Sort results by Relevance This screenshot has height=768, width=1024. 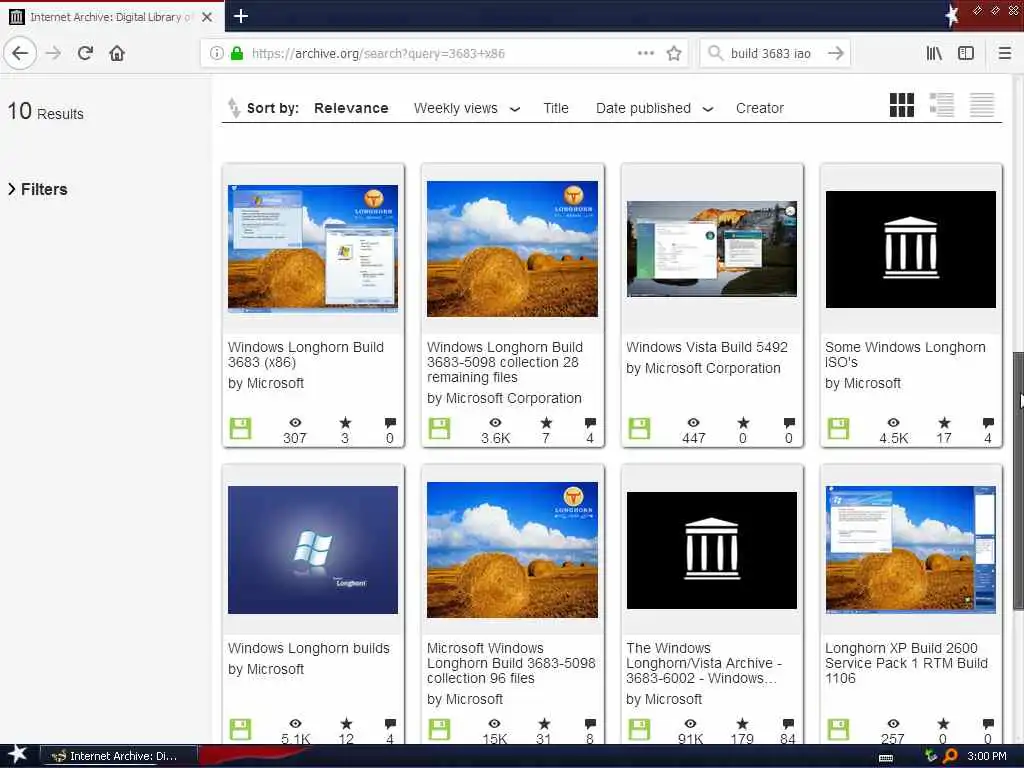pos(351,108)
